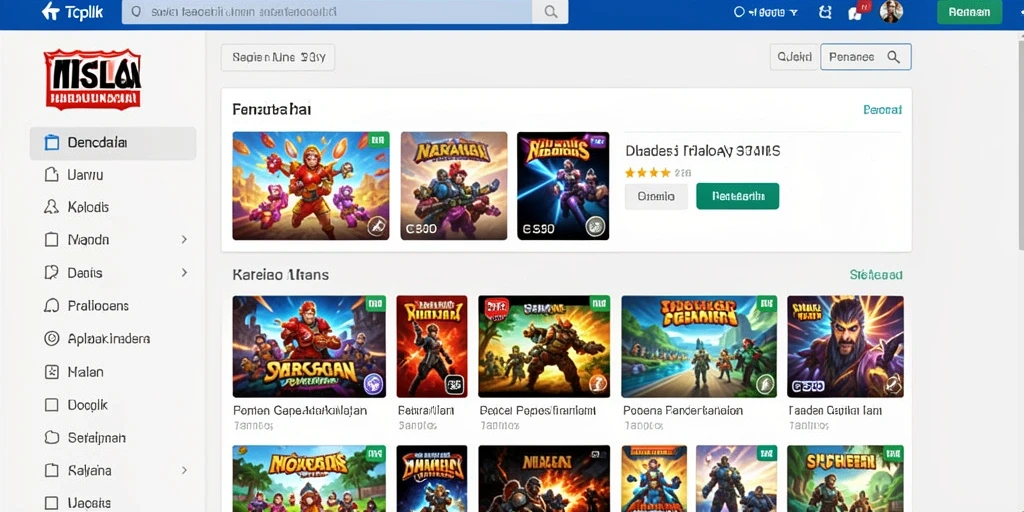The image size is (1024, 512).
Task: Click the Malan boxed icon
Action: point(51,372)
